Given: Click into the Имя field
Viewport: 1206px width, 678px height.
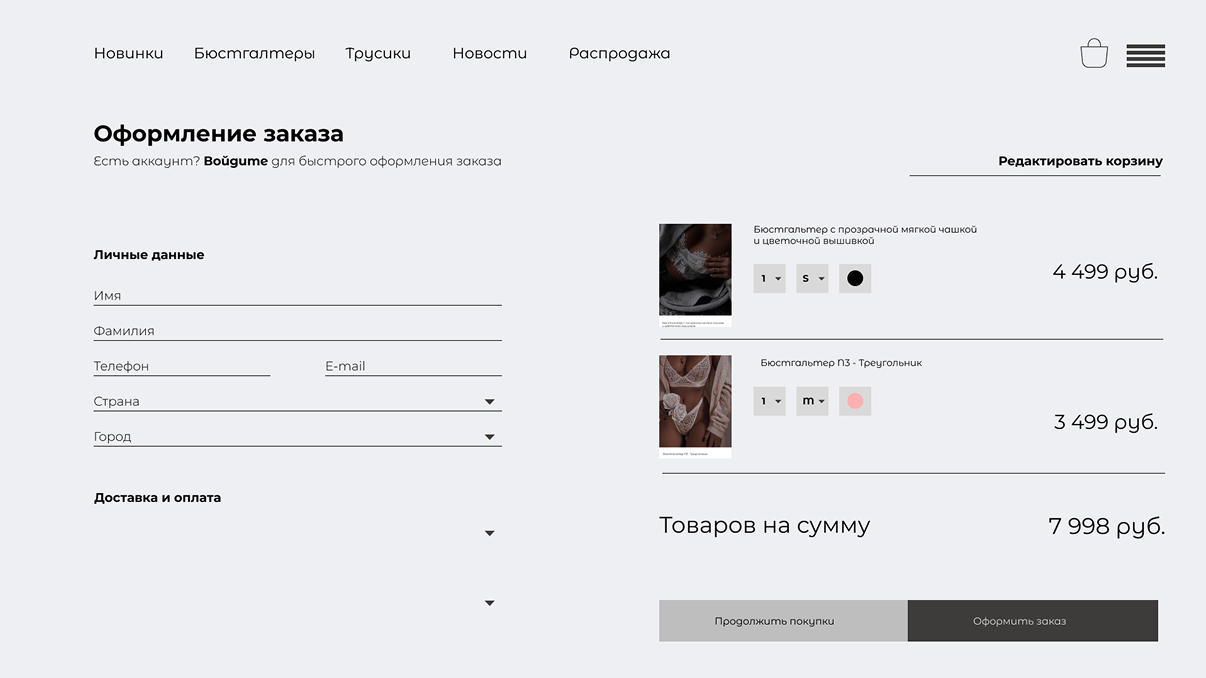Looking at the screenshot, I should [297, 295].
